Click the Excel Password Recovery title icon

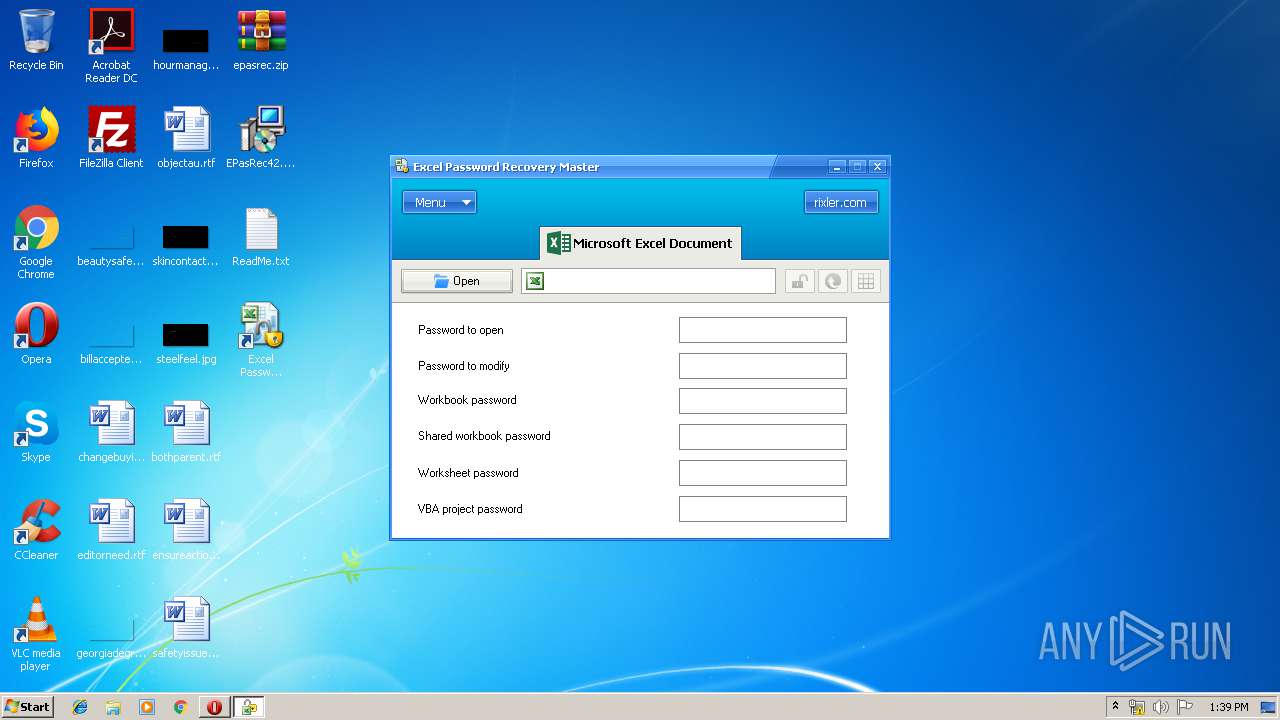pos(402,166)
